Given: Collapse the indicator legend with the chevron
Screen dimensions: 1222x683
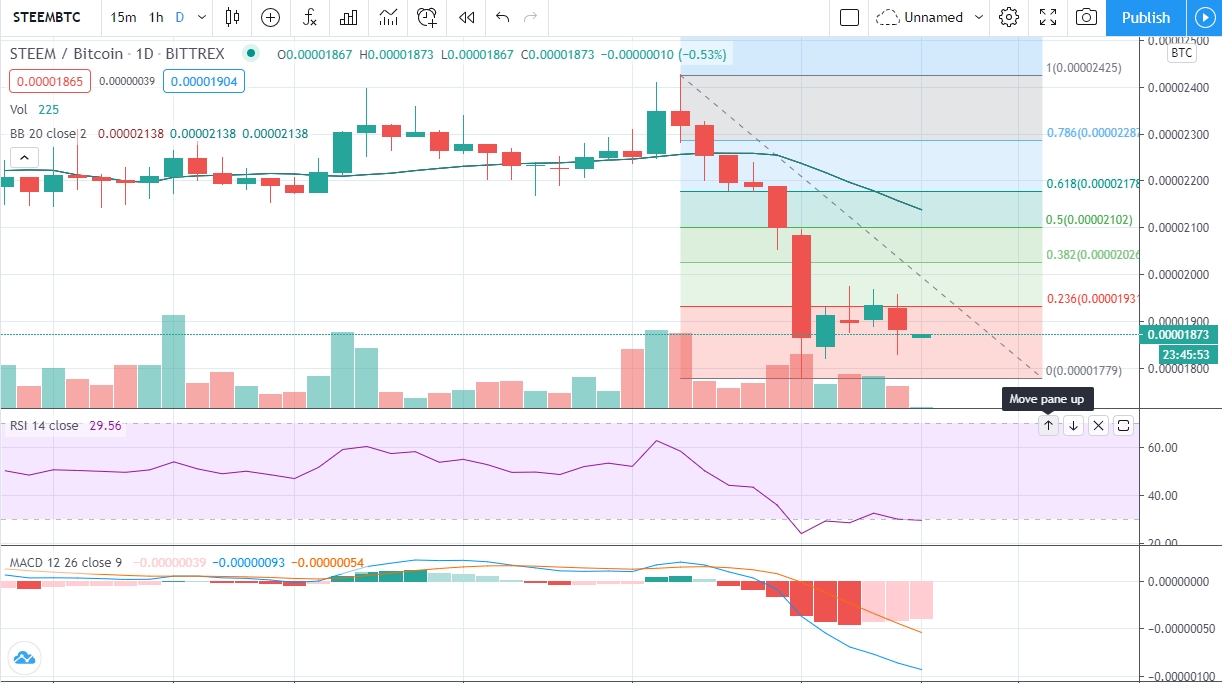Looking at the screenshot, I should (x=23, y=157).
